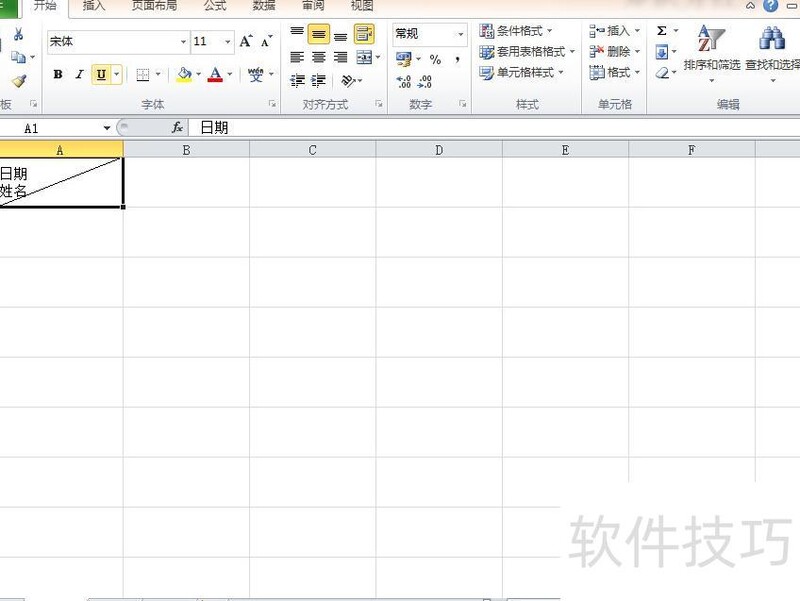
Task: Open 查找和选择 find and select
Action: [x=772, y=54]
